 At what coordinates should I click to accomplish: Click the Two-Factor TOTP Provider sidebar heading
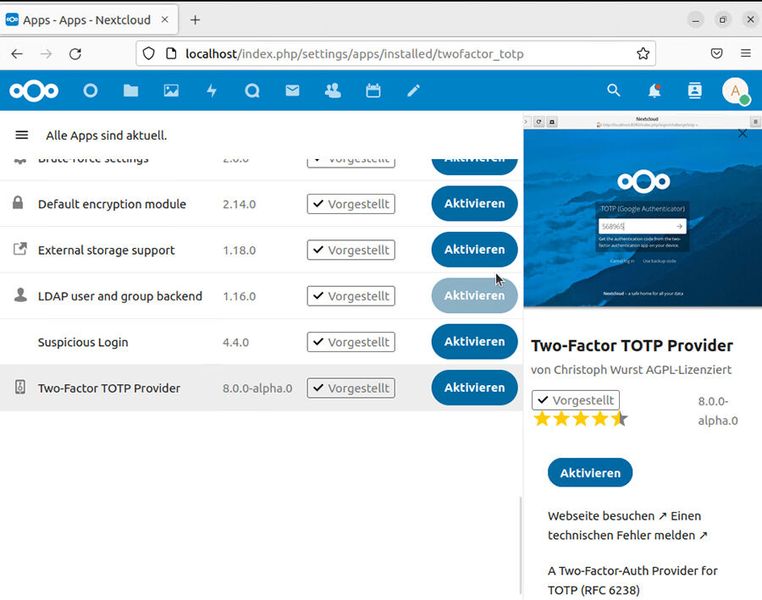pos(632,345)
